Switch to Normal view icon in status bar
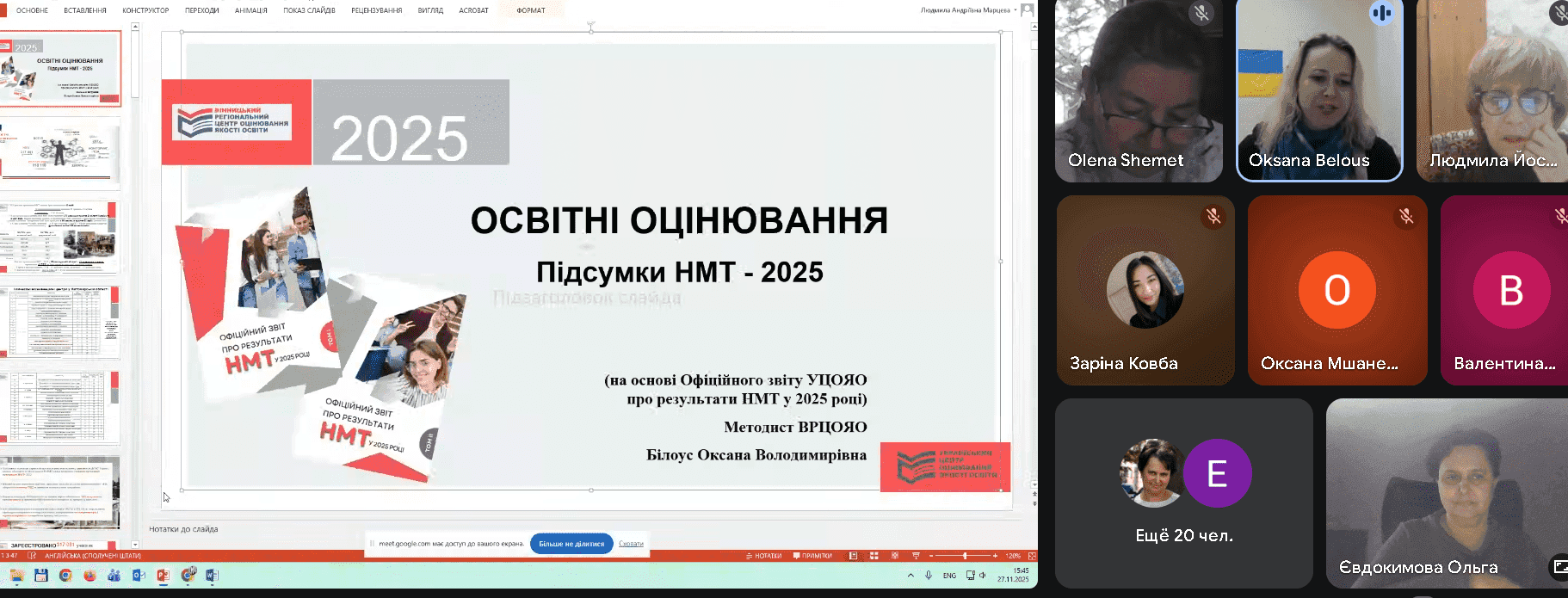The image size is (1568, 598). point(853,556)
